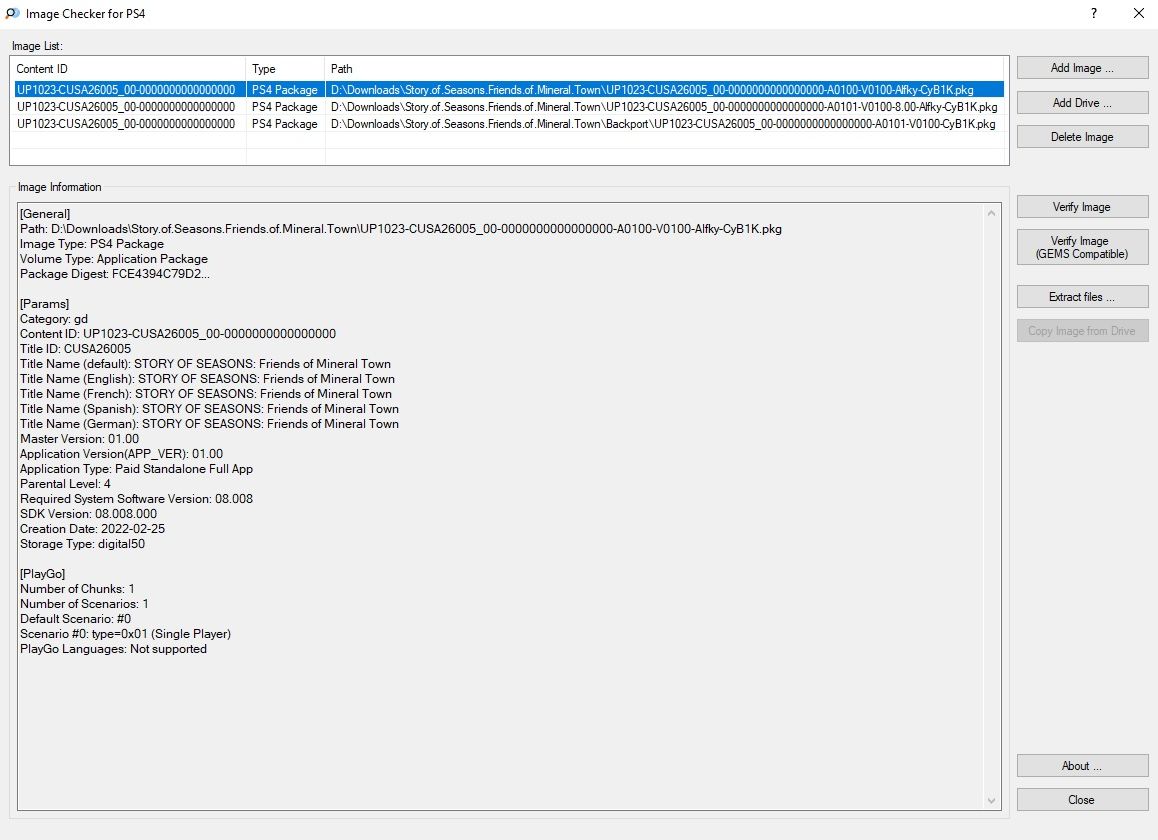Click the [Params] section heading

point(44,304)
